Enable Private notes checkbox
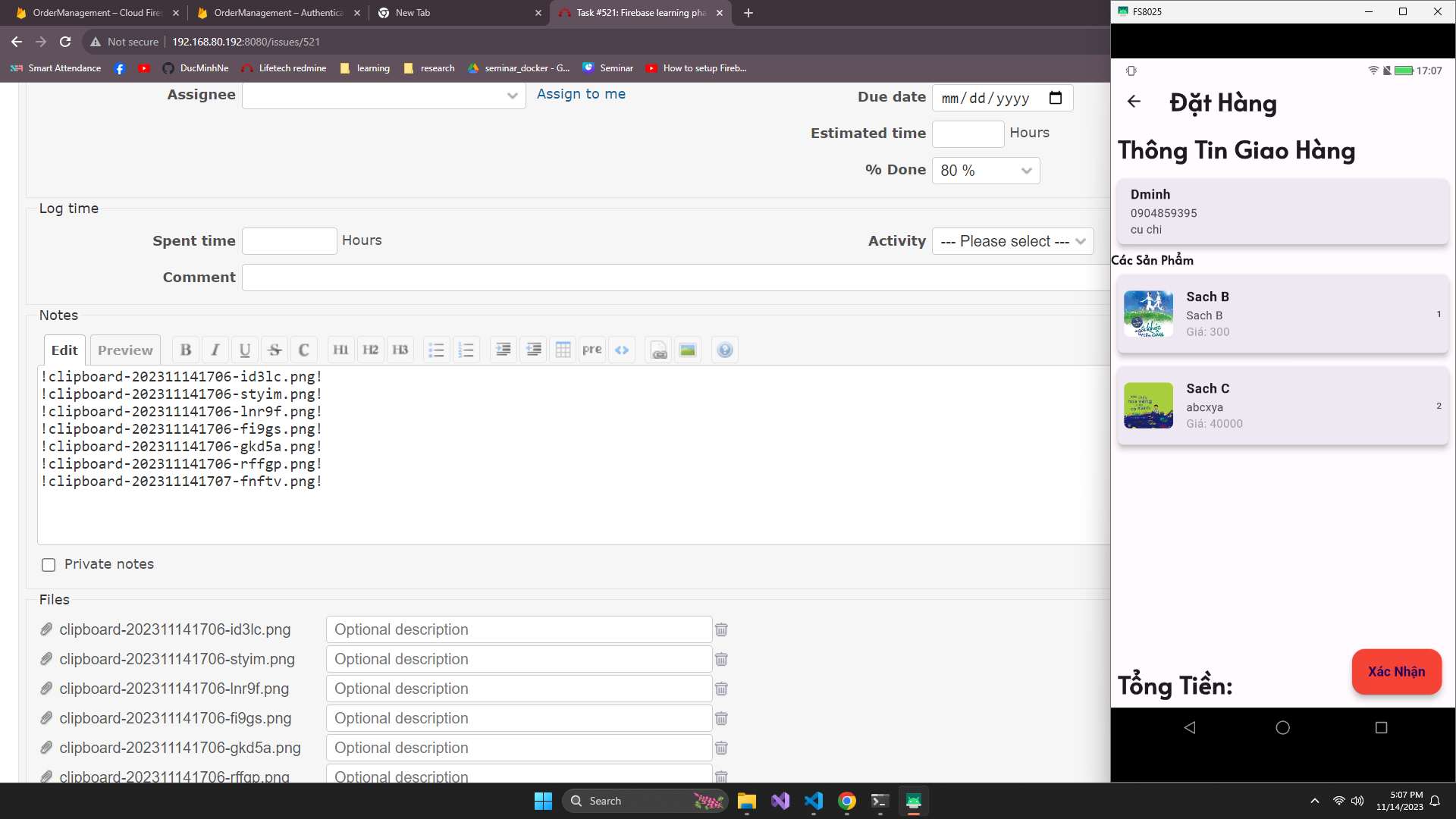 pyautogui.click(x=49, y=565)
